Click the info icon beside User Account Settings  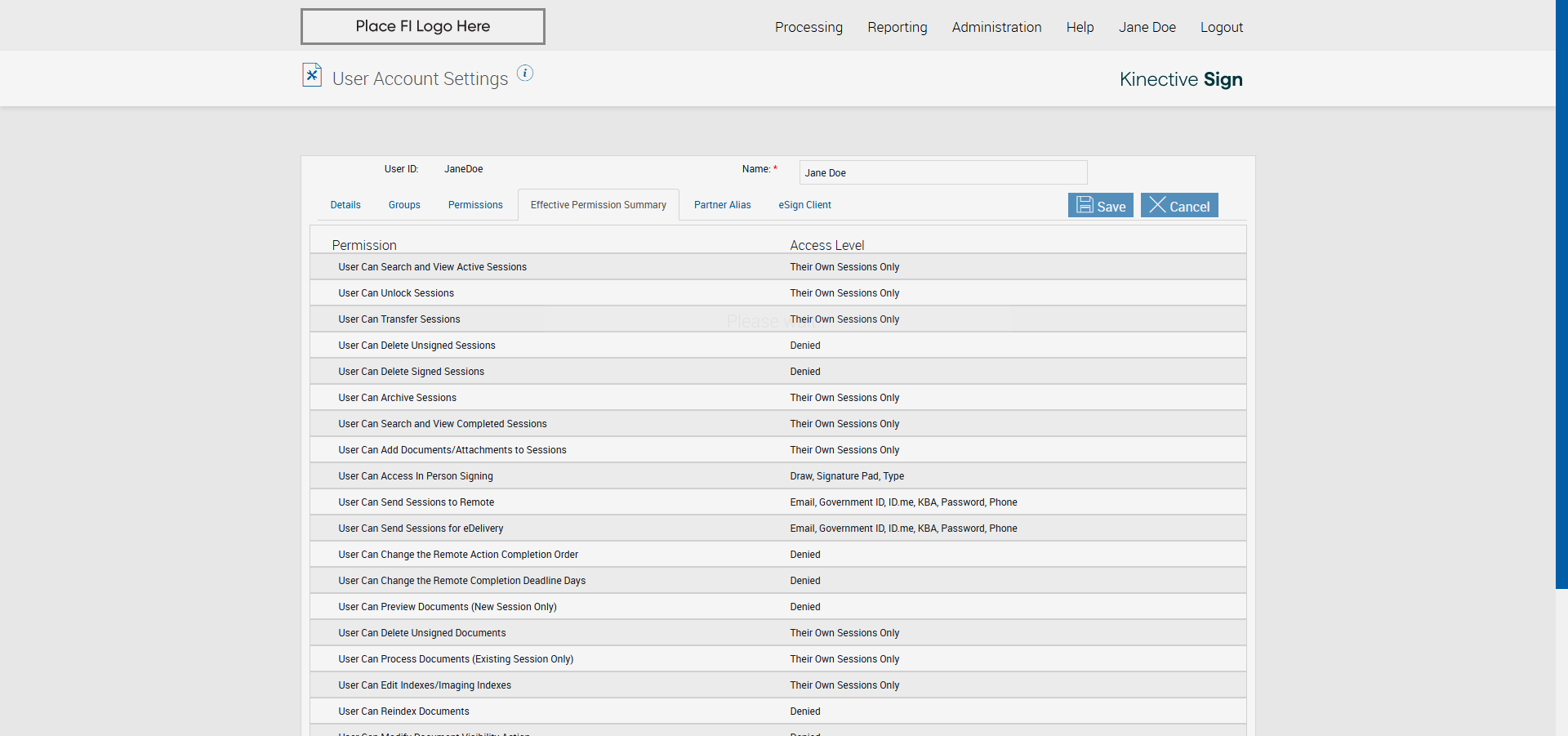[525, 74]
